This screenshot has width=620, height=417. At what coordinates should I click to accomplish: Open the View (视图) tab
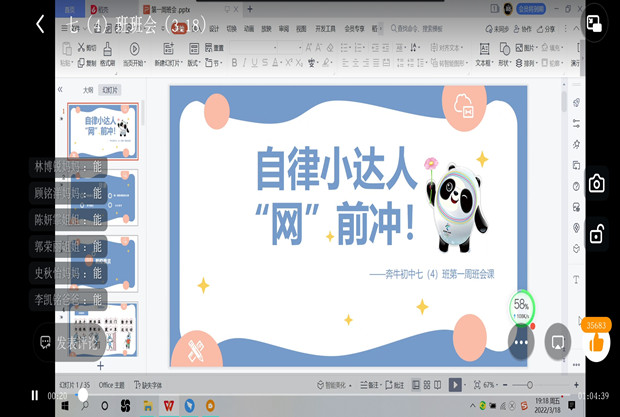(x=301, y=28)
